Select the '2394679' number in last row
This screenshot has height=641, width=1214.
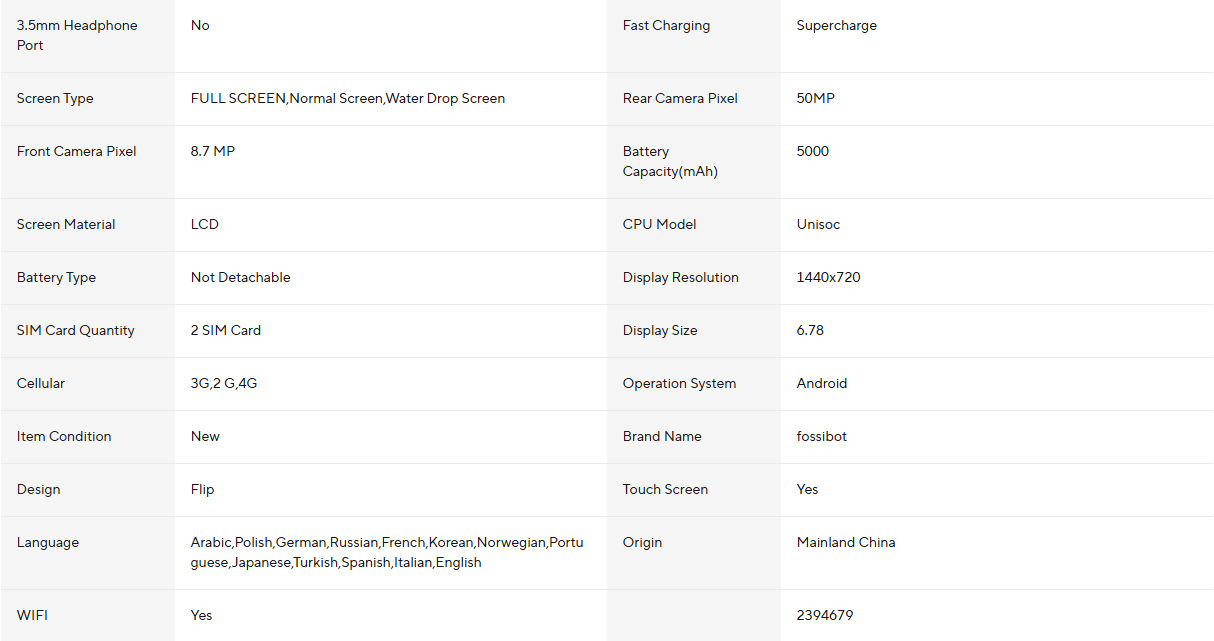click(x=824, y=615)
